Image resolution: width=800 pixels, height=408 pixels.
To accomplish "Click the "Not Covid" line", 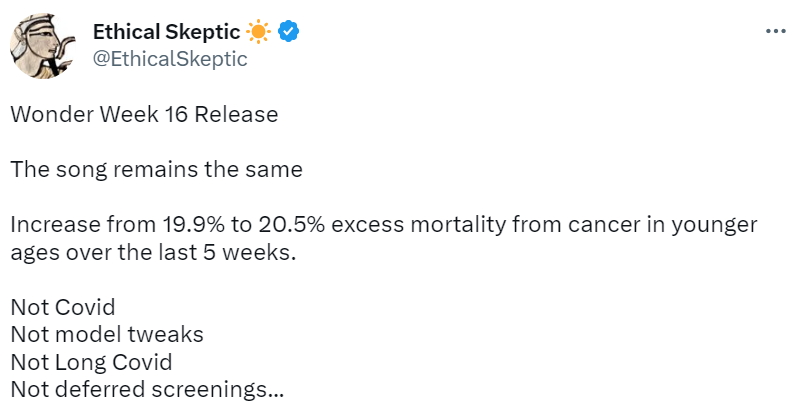I will pos(63,307).
